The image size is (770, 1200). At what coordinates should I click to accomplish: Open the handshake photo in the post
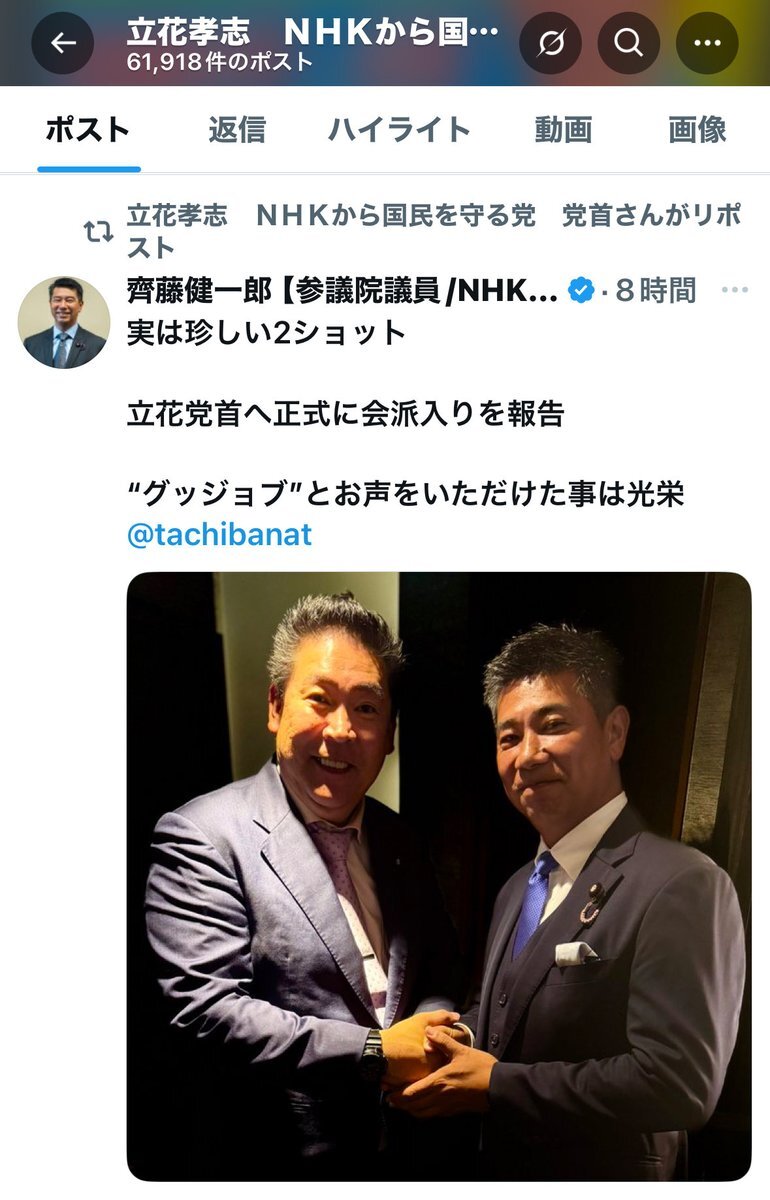(x=439, y=876)
